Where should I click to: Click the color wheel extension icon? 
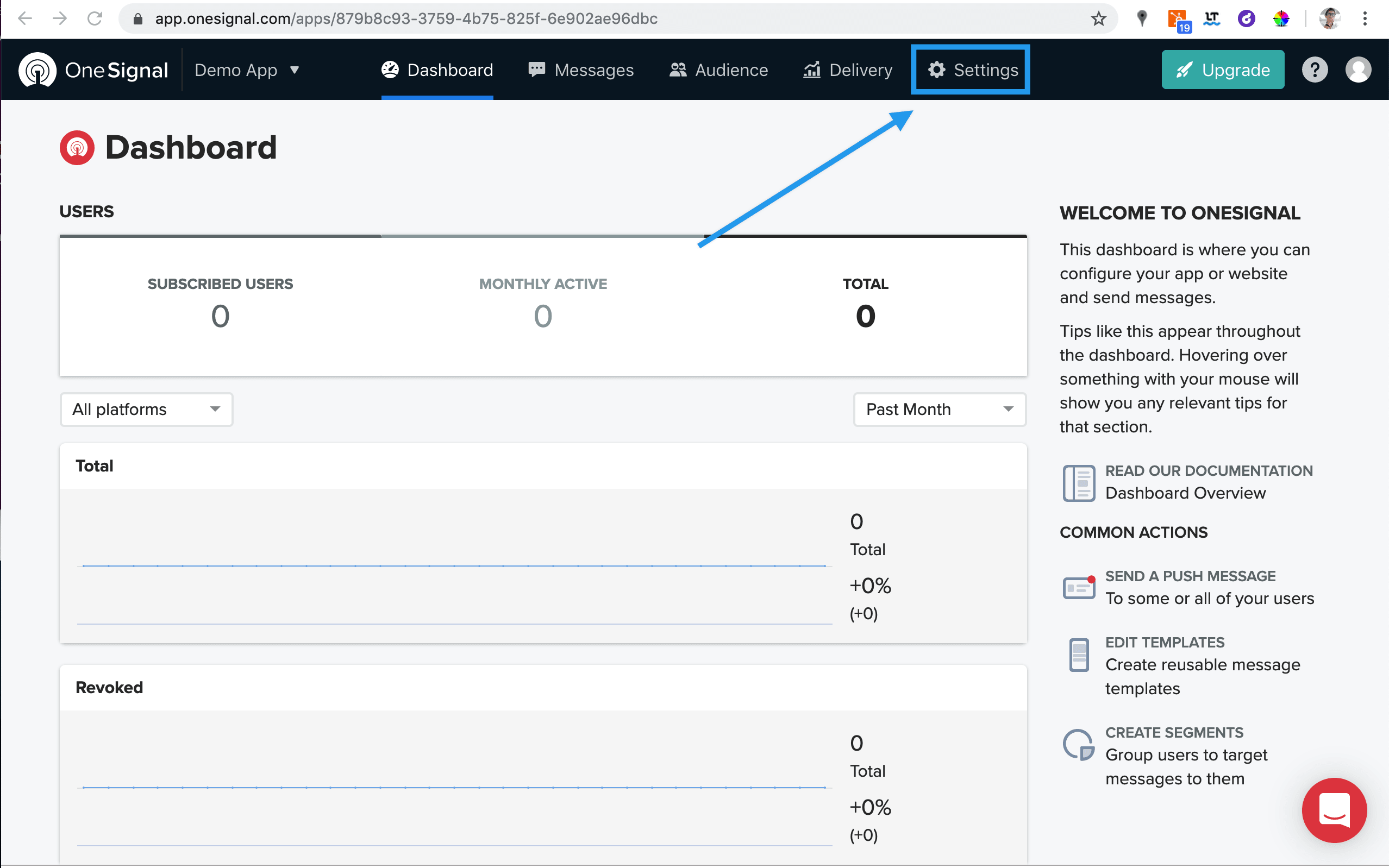1281,19
